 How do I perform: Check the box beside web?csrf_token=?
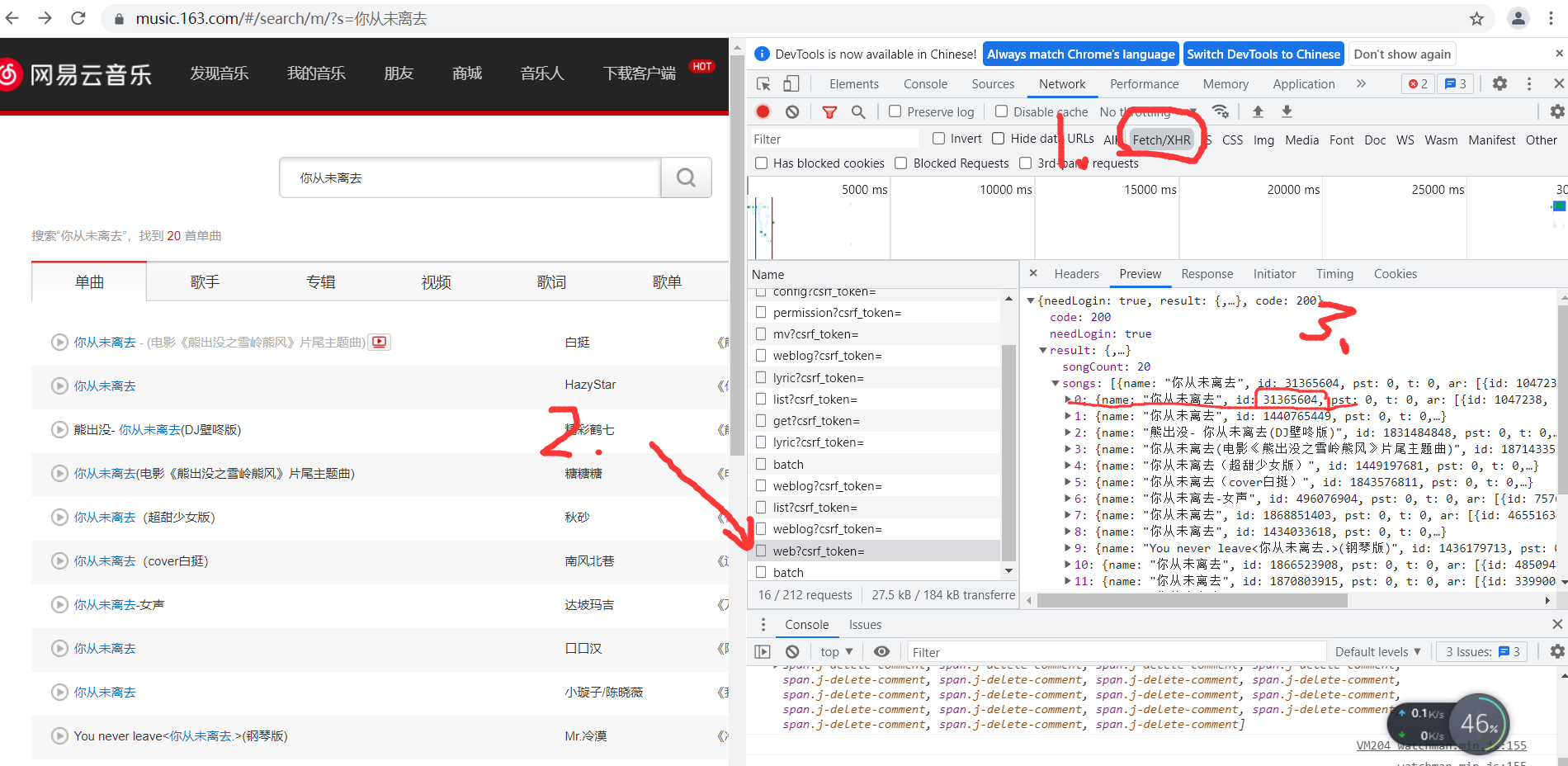[761, 551]
